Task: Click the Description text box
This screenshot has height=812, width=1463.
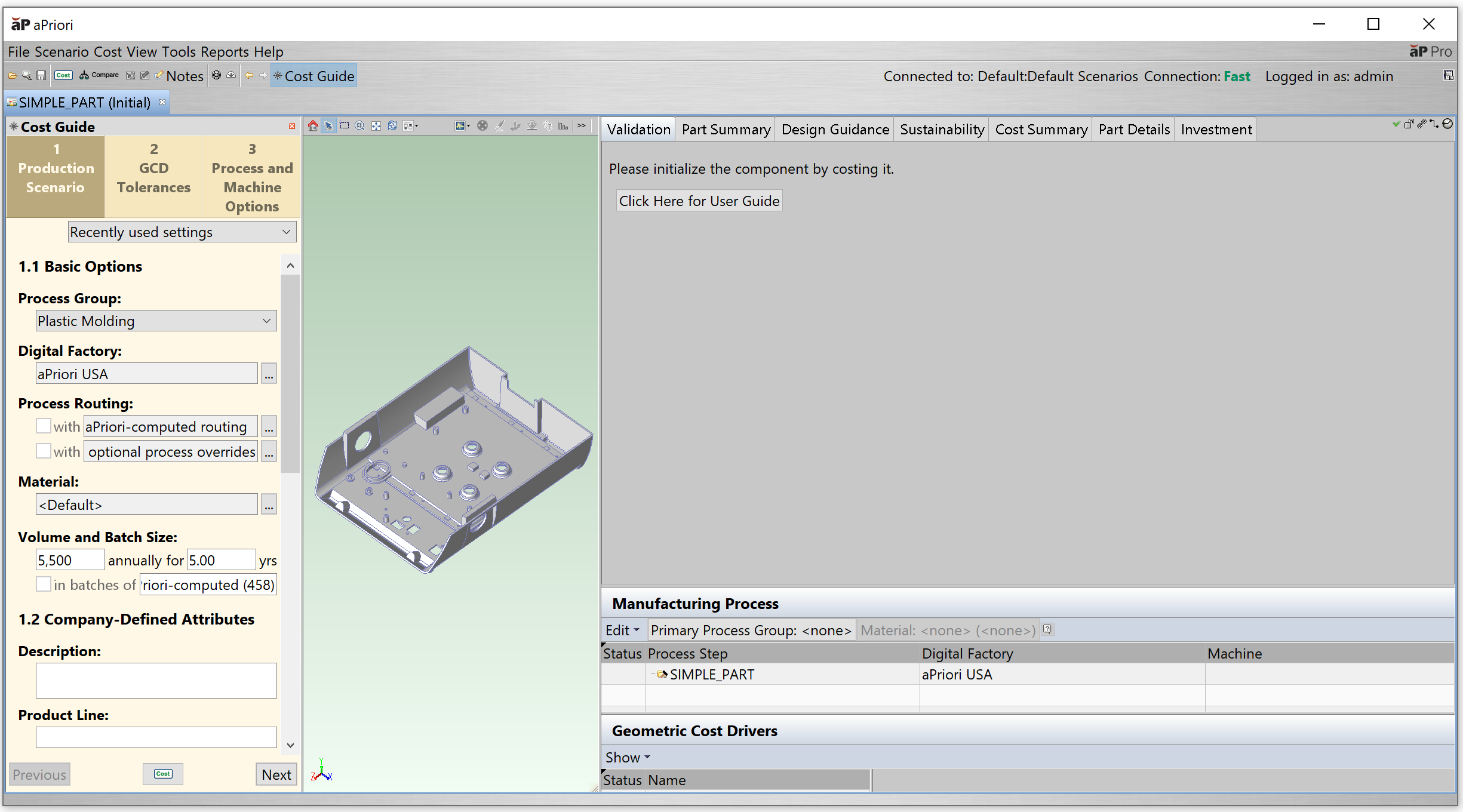Action: (156, 680)
